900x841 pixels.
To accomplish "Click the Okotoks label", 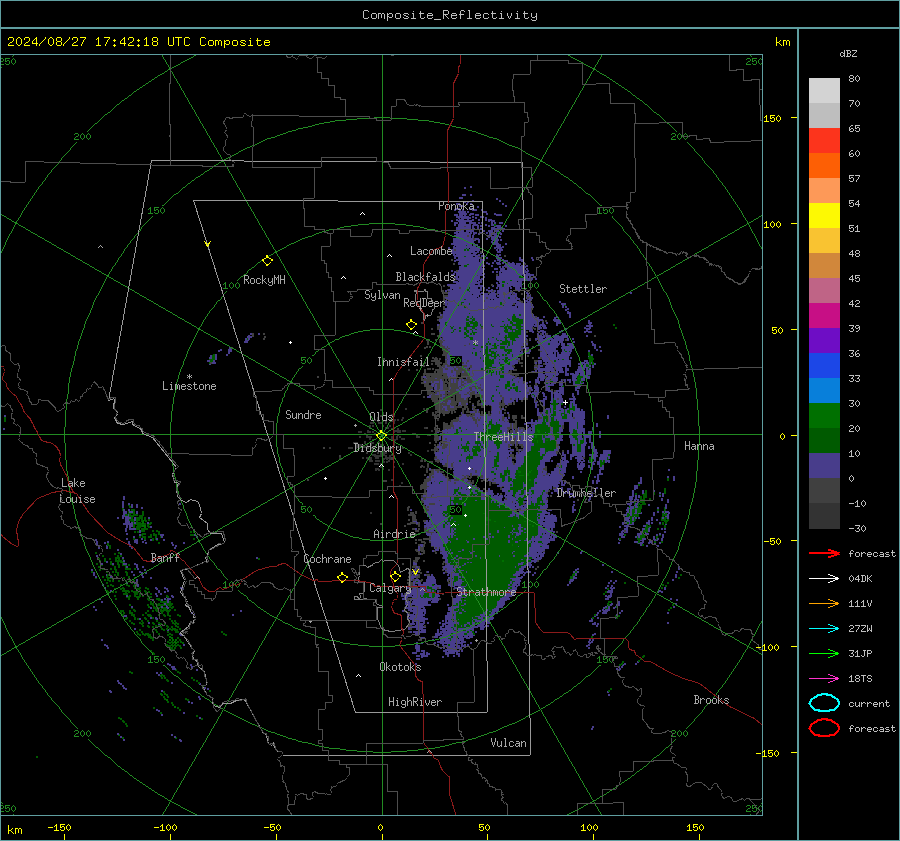I will pyautogui.click(x=400, y=666).
